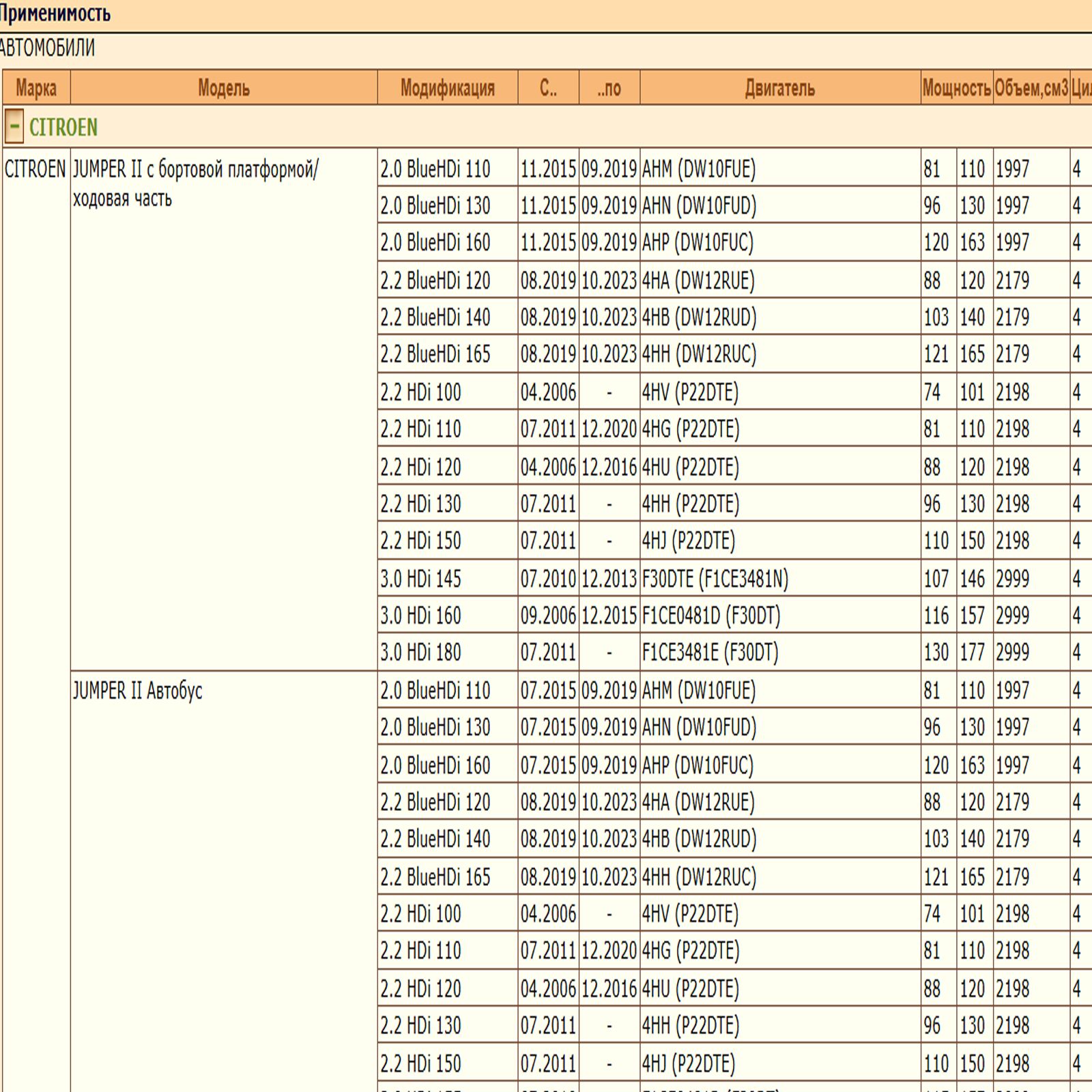Screen dimensions: 1092x1092
Task: Select the Марка column header
Action: 36,88
